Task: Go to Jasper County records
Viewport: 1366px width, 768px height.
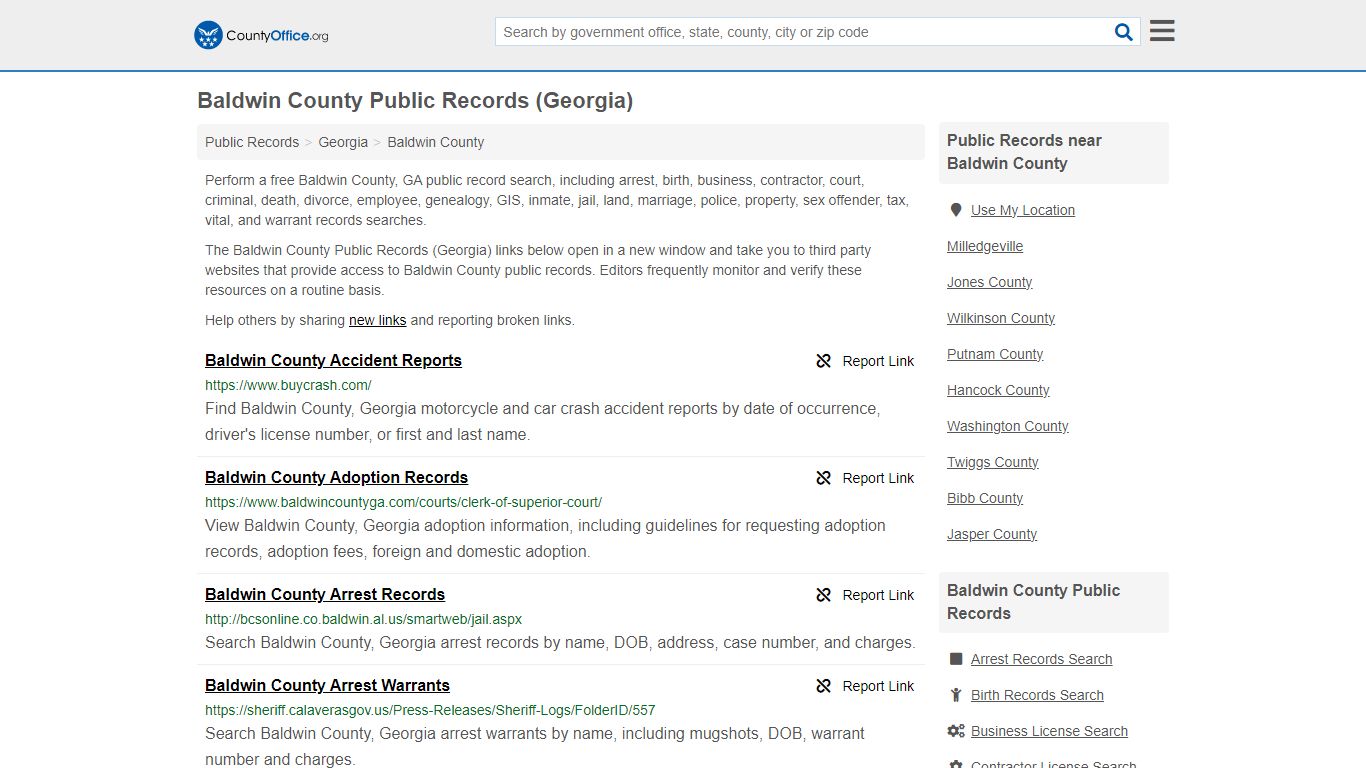Action: tap(992, 534)
